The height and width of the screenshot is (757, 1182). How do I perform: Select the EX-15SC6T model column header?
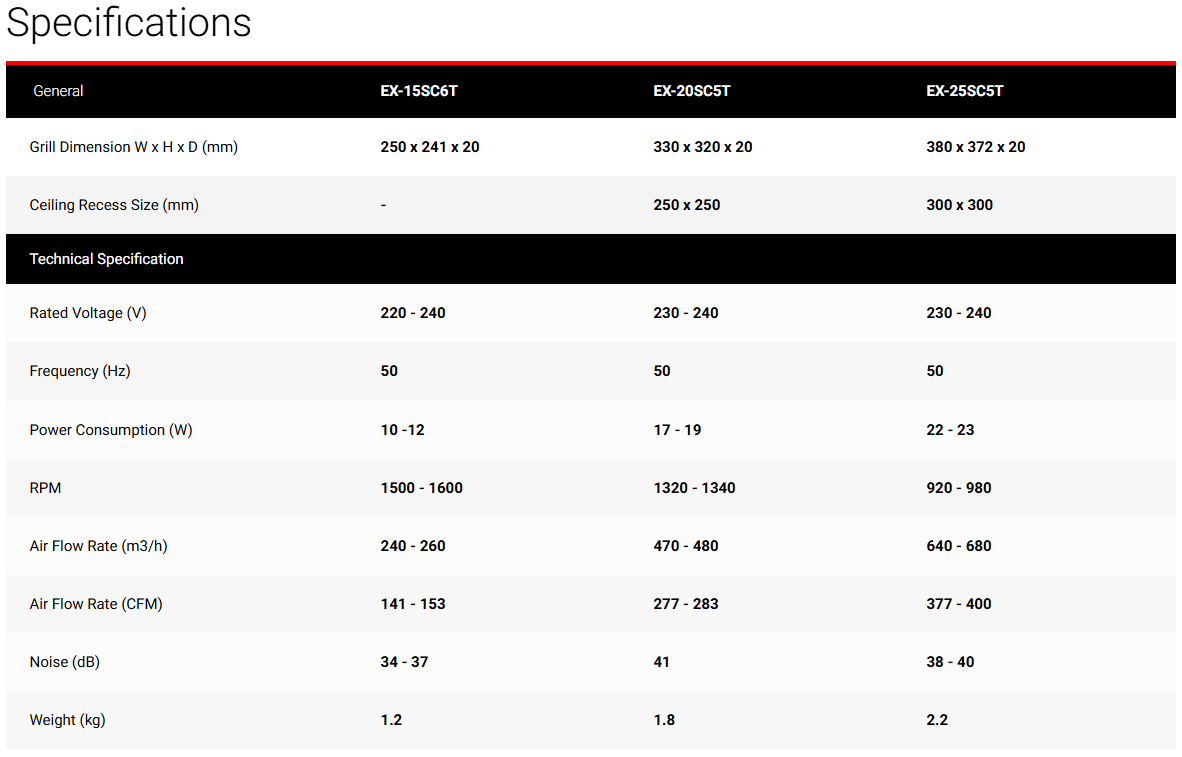419,91
